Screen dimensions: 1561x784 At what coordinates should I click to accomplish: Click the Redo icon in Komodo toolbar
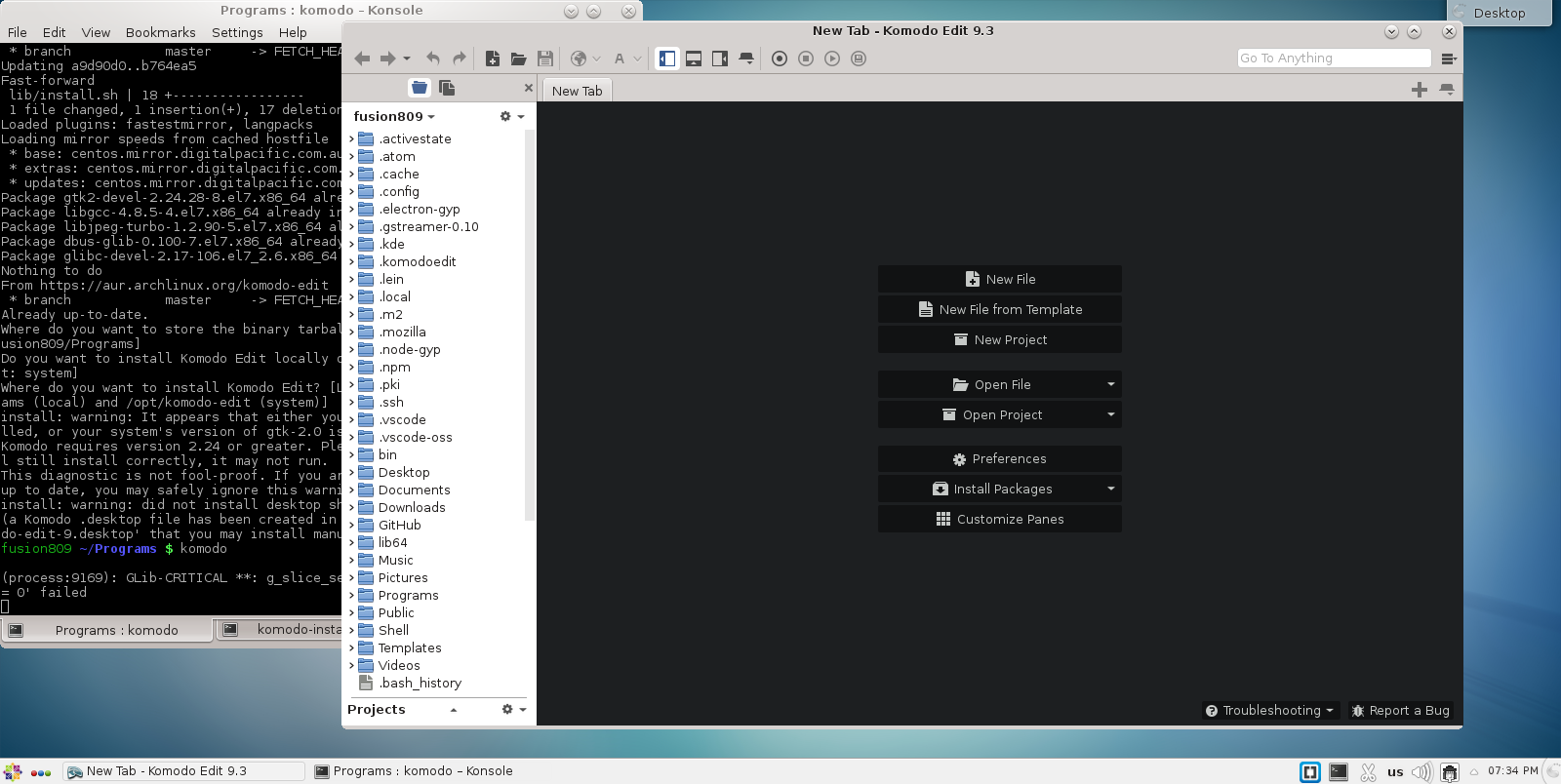coord(460,59)
